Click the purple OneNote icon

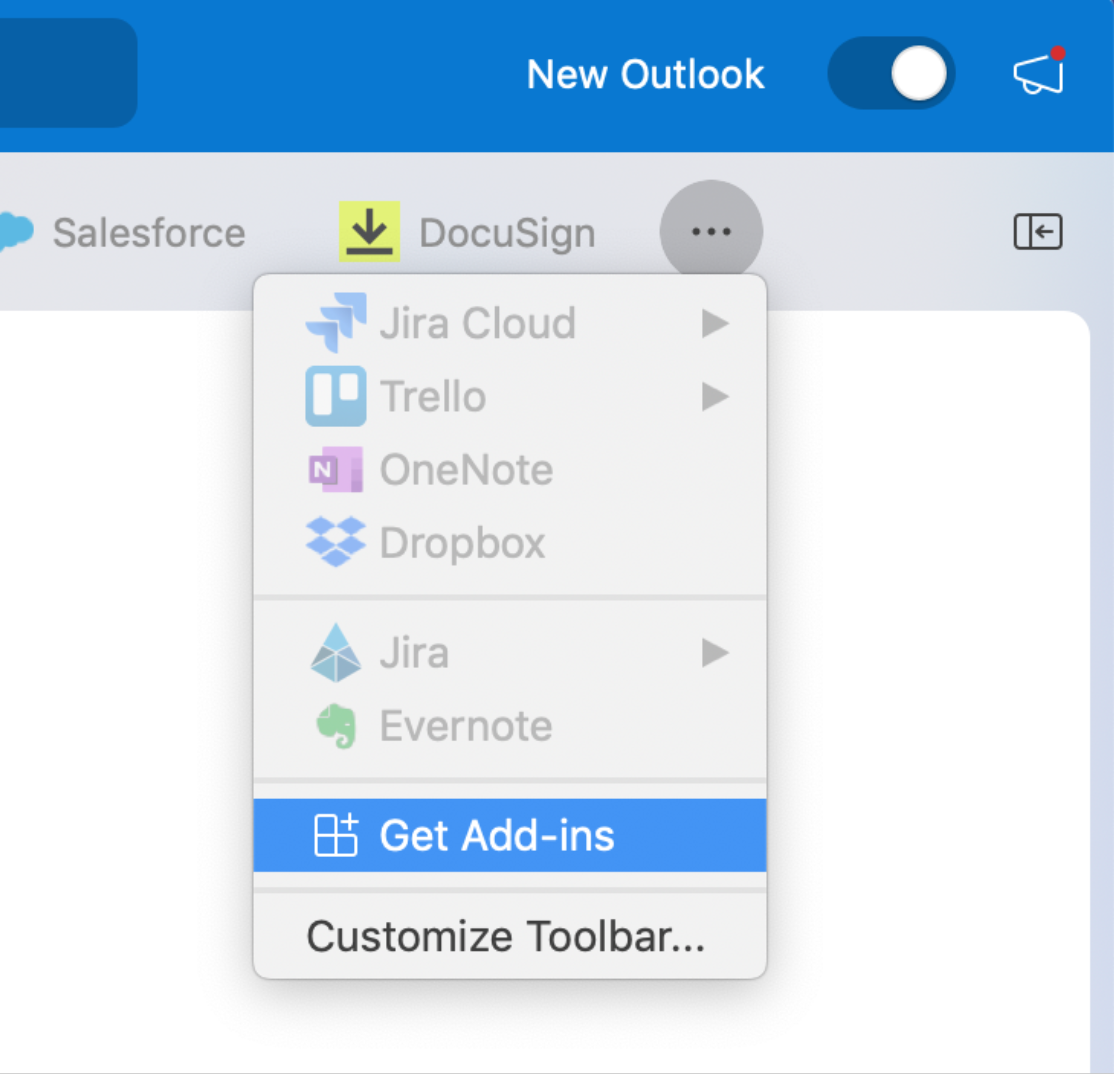point(336,470)
